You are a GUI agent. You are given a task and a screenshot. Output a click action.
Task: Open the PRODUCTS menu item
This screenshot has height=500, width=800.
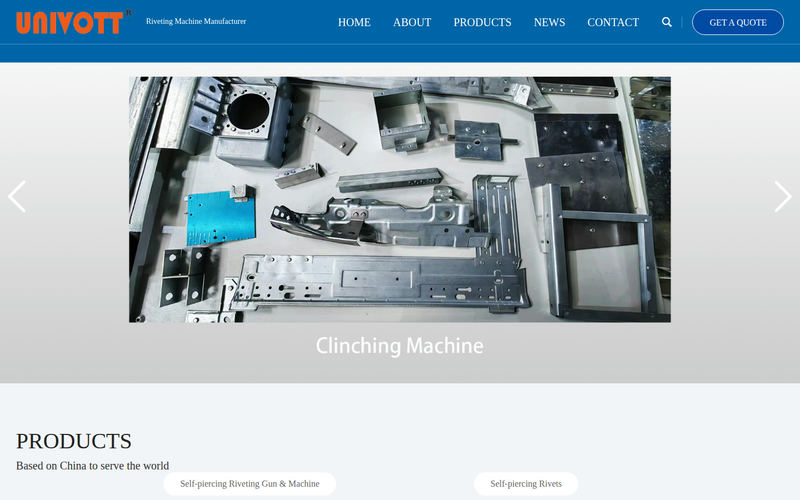click(482, 22)
